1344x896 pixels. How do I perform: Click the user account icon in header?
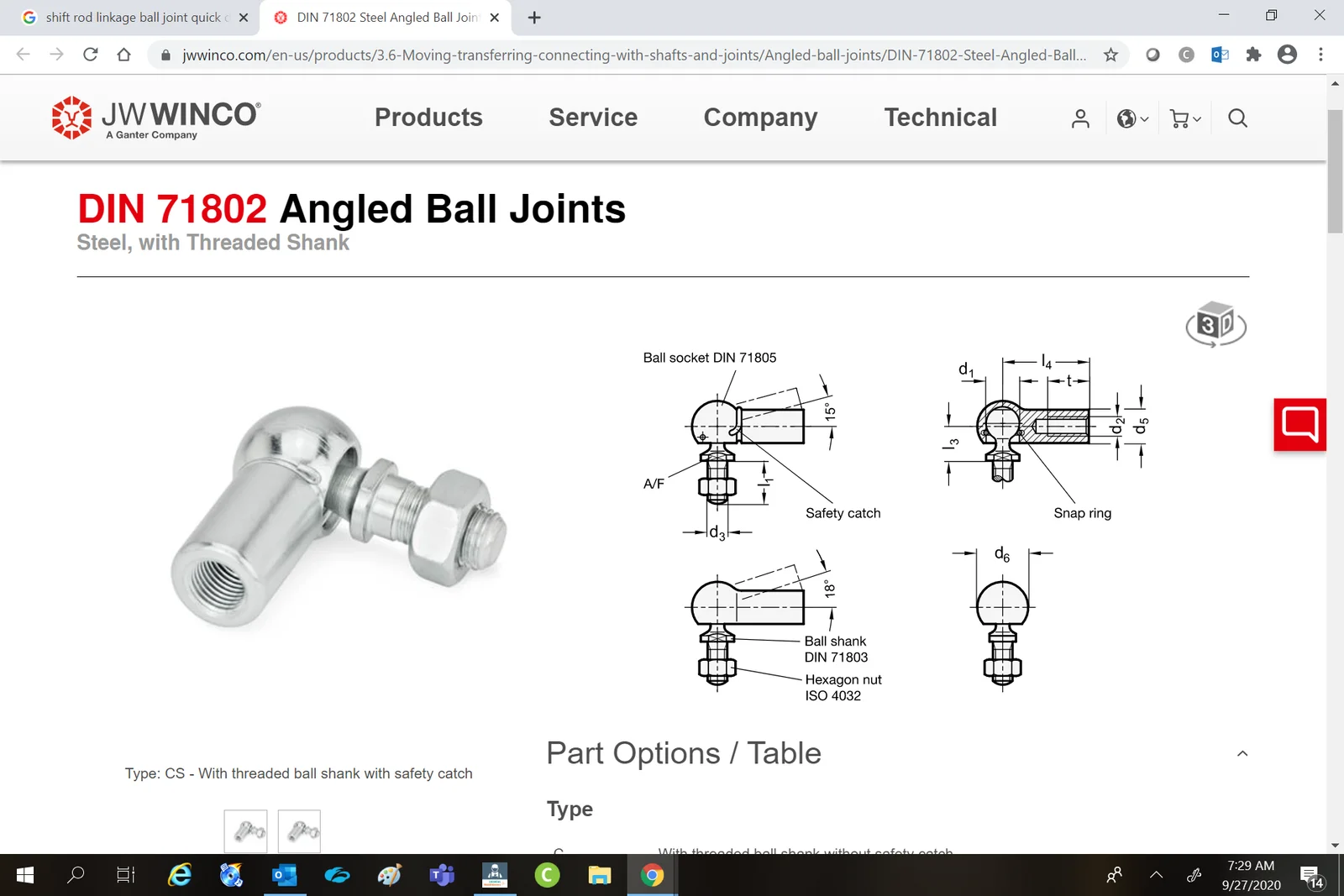click(x=1080, y=118)
